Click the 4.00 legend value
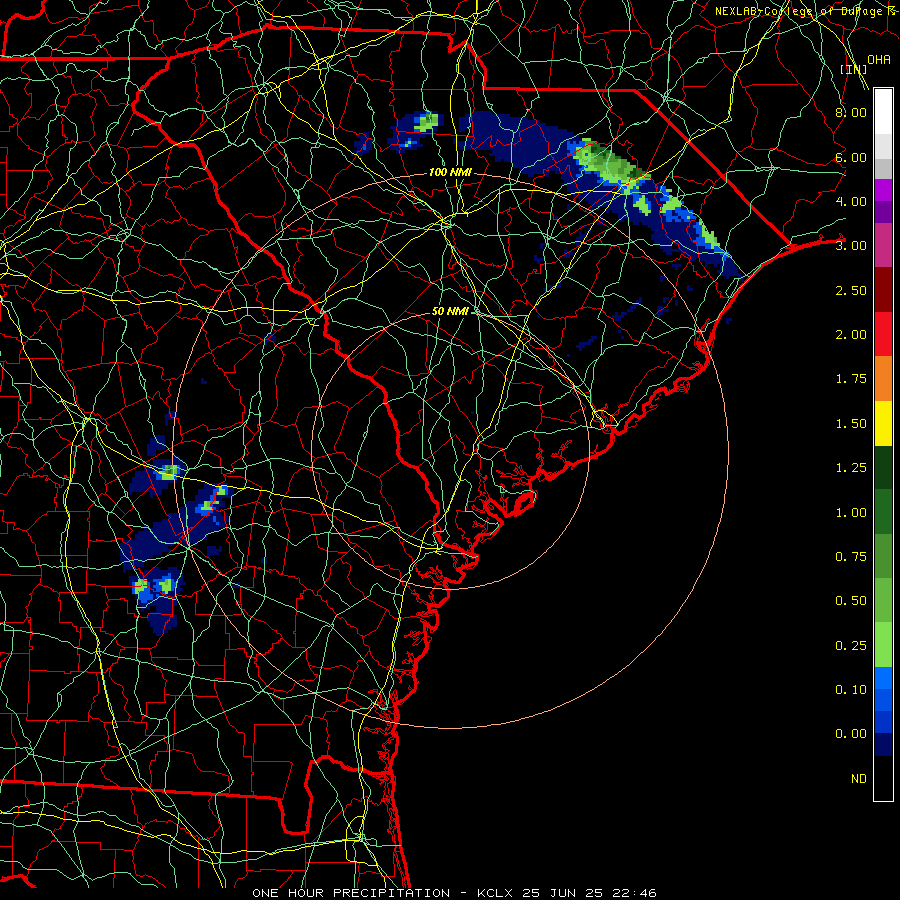 tap(851, 201)
